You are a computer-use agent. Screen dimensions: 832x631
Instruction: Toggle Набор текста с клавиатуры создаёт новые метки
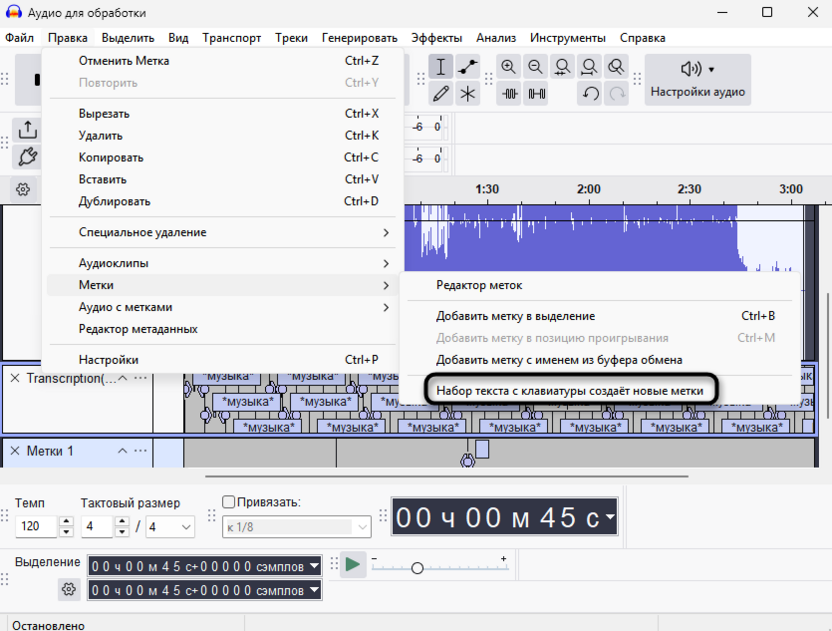pos(600,391)
